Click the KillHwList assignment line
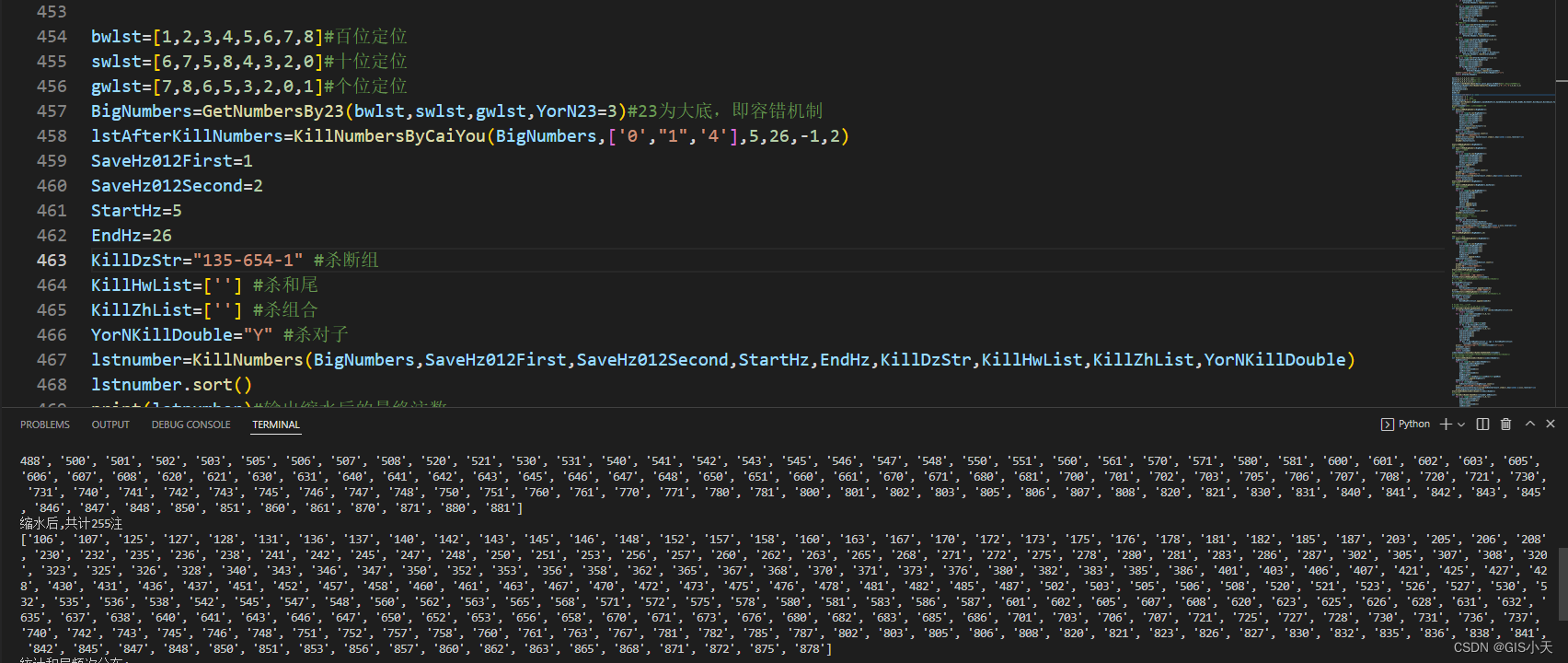 coord(204,285)
